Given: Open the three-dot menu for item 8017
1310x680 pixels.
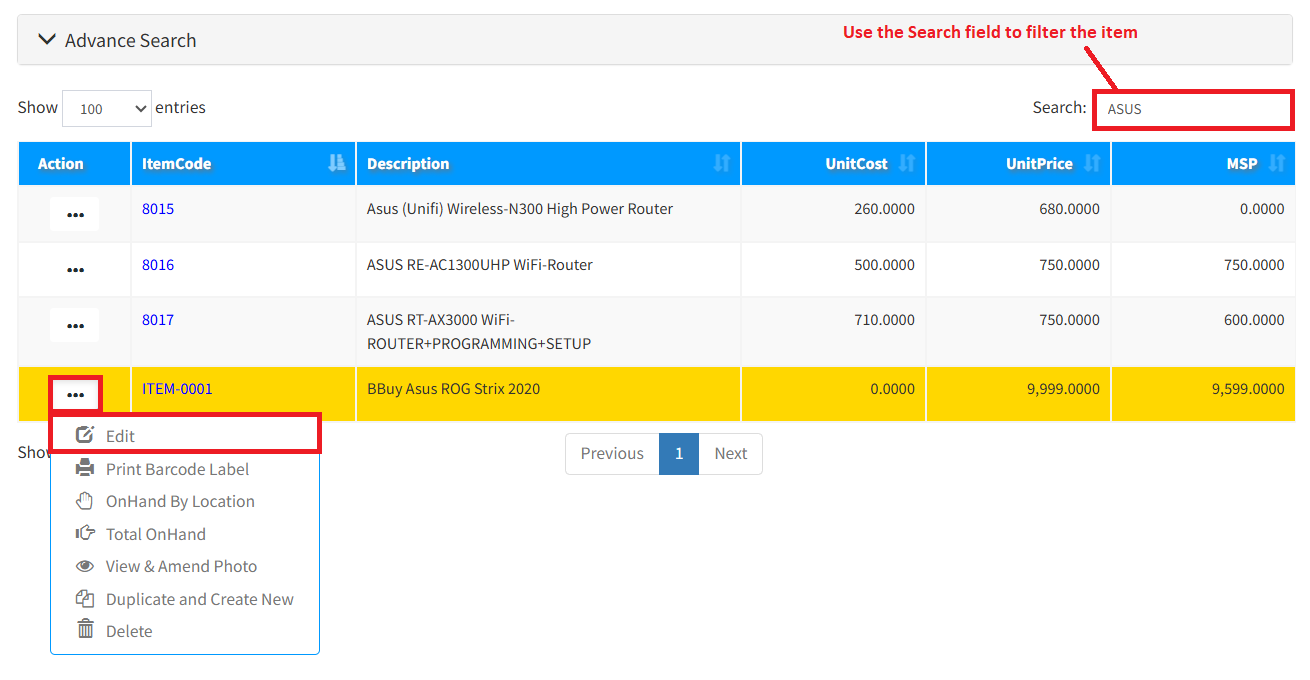Looking at the screenshot, I should (x=75, y=324).
